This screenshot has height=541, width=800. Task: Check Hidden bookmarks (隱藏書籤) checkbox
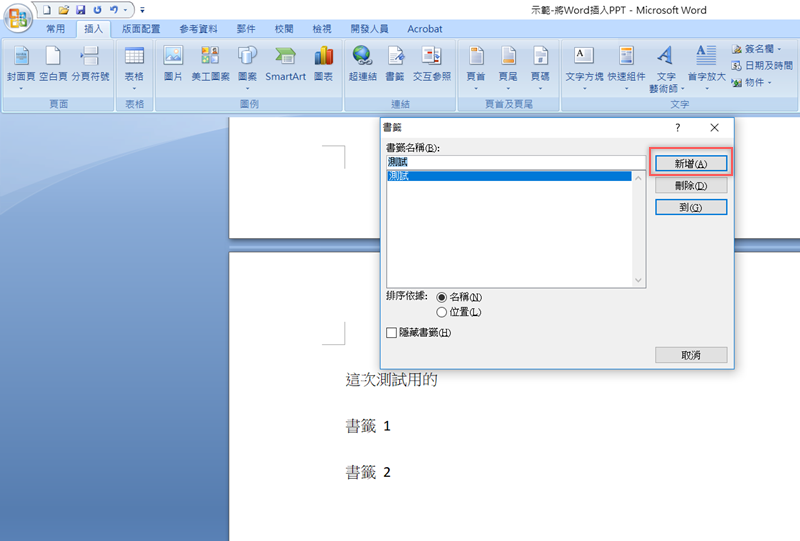(x=391, y=333)
